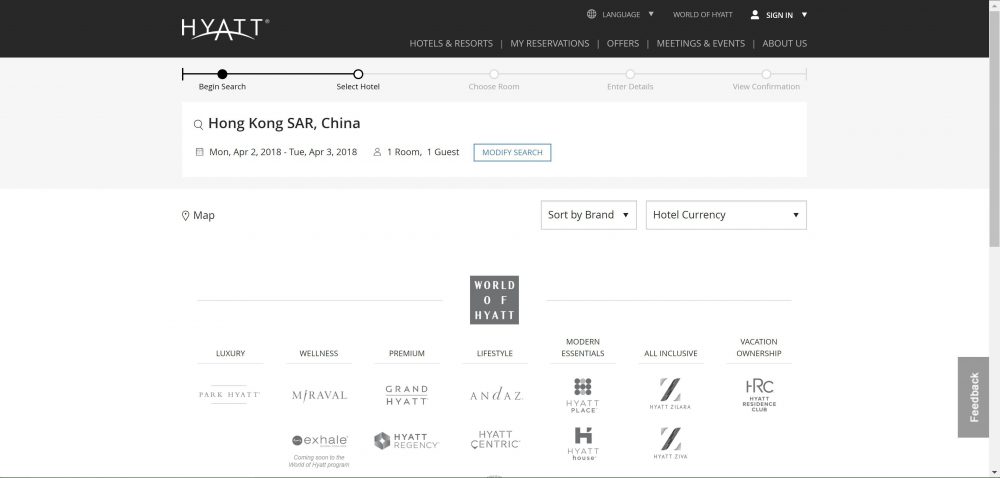The width and height of the screenshot is (1000, 478).
Task: Open the Hyatt Residence Club logo
Action: click(759, 394)
